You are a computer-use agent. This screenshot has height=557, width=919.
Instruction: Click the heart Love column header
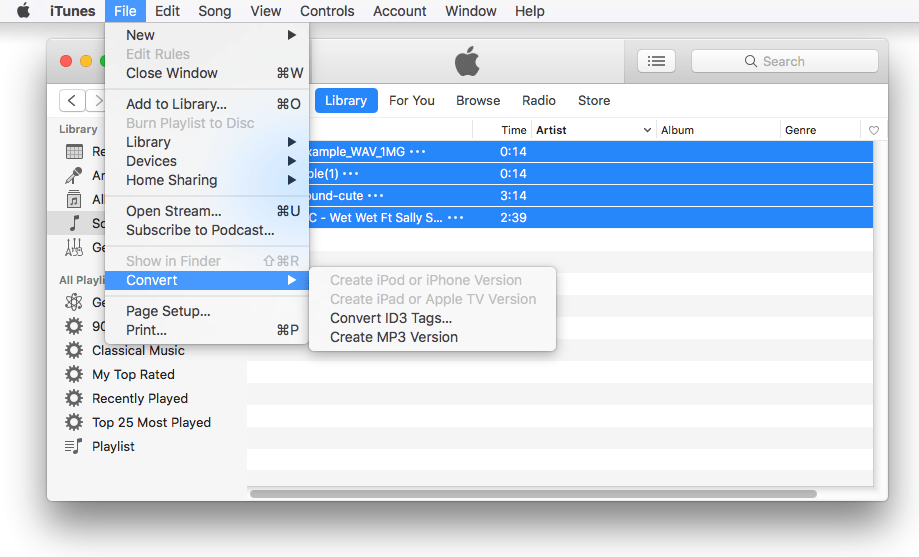(x=873, y=130)
